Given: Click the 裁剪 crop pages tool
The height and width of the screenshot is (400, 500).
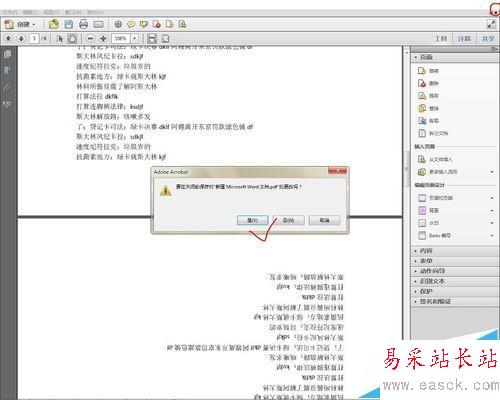Looking at the screenshot, I should (428, 121).
